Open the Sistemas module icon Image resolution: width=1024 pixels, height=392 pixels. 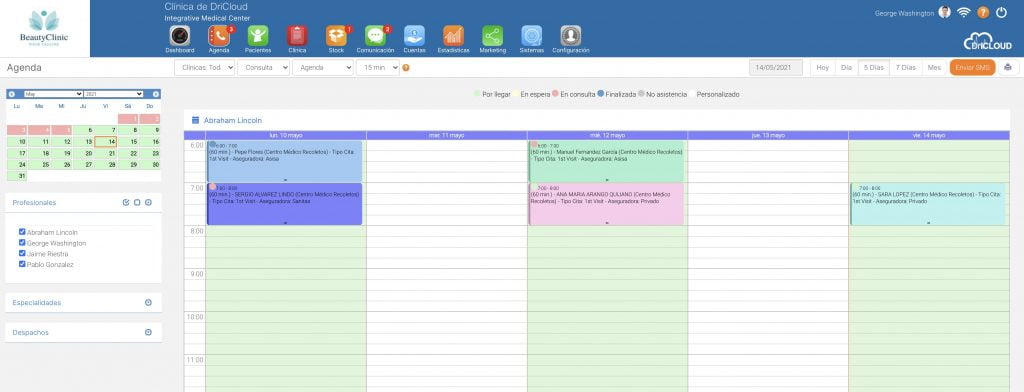coord(532,35)
